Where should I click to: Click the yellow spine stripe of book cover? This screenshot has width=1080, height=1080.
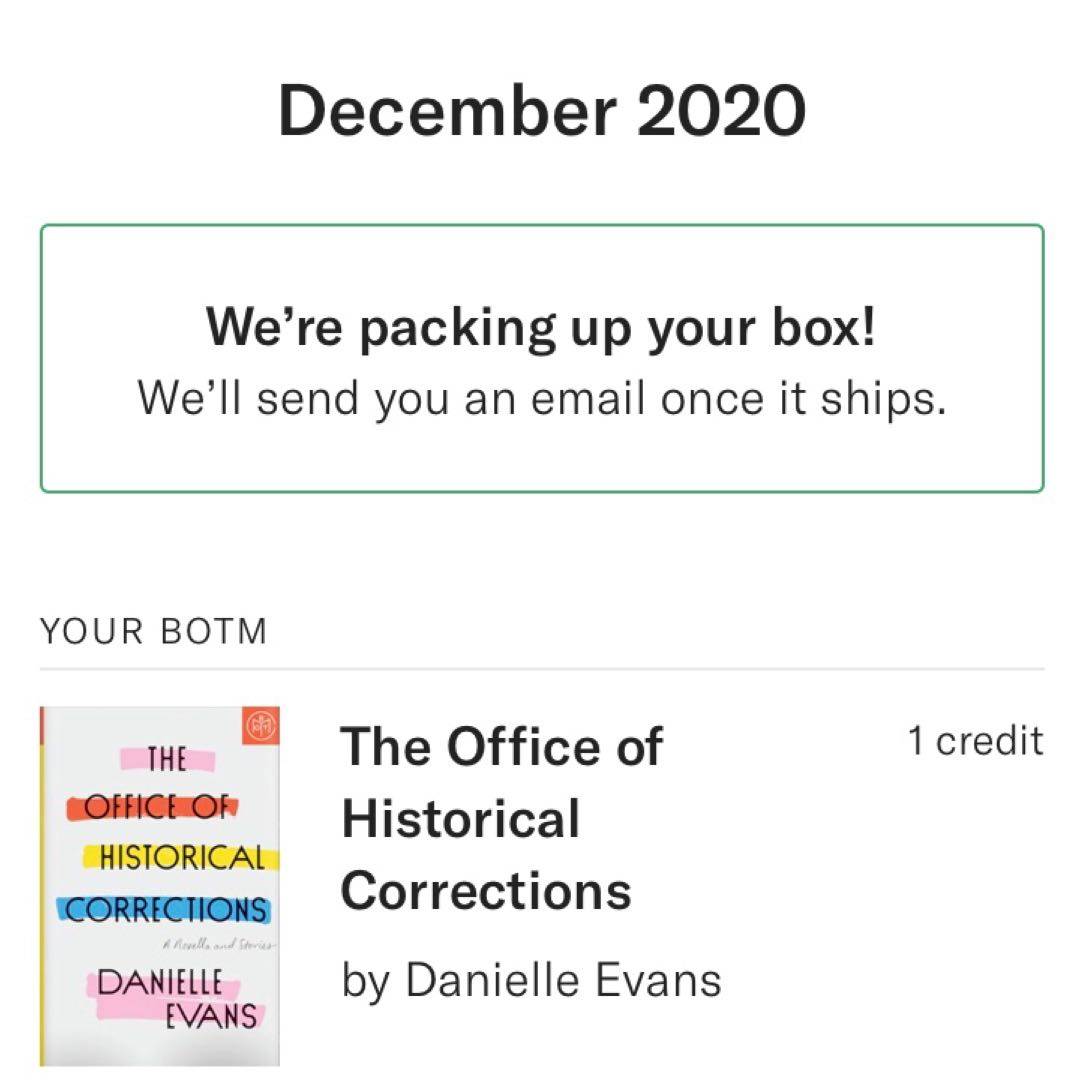pyautogui.click(x=43, y=886)
